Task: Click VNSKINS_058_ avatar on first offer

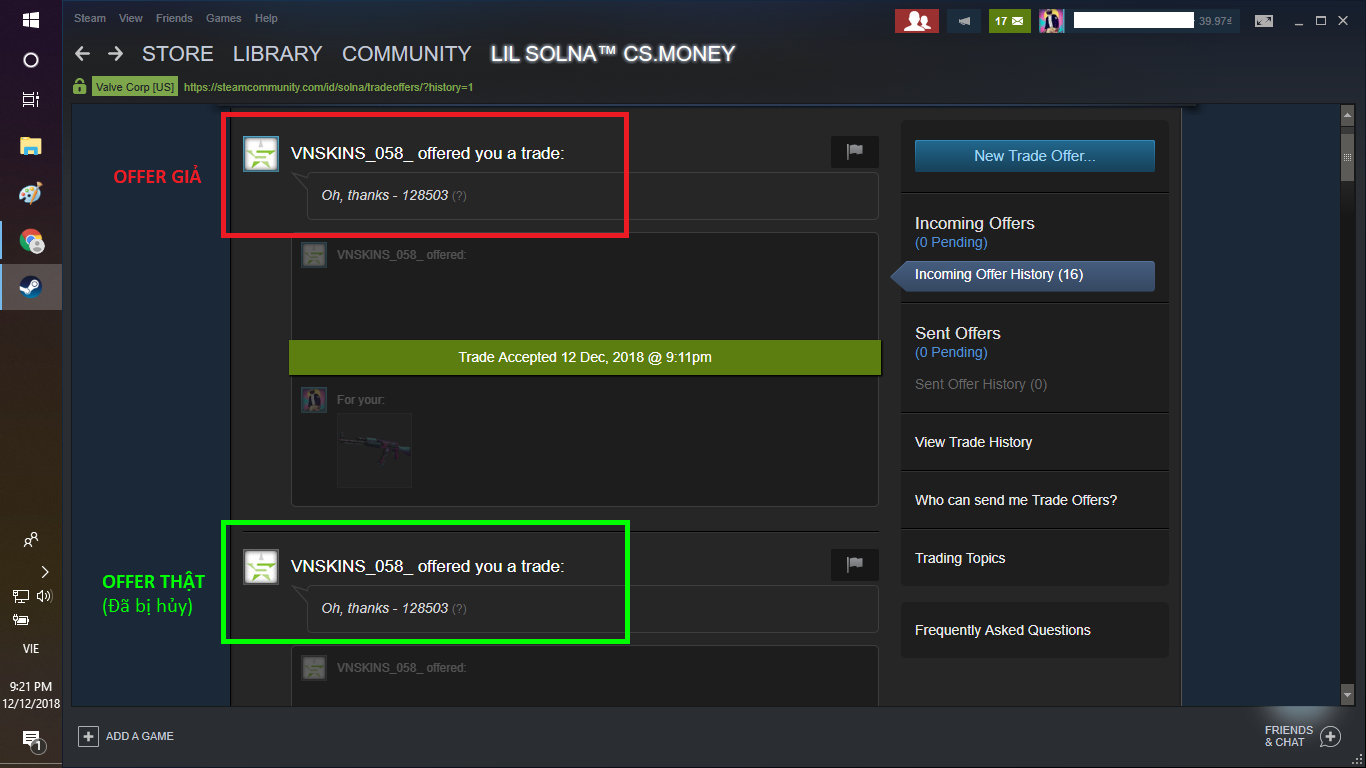Action: point(261,154)
